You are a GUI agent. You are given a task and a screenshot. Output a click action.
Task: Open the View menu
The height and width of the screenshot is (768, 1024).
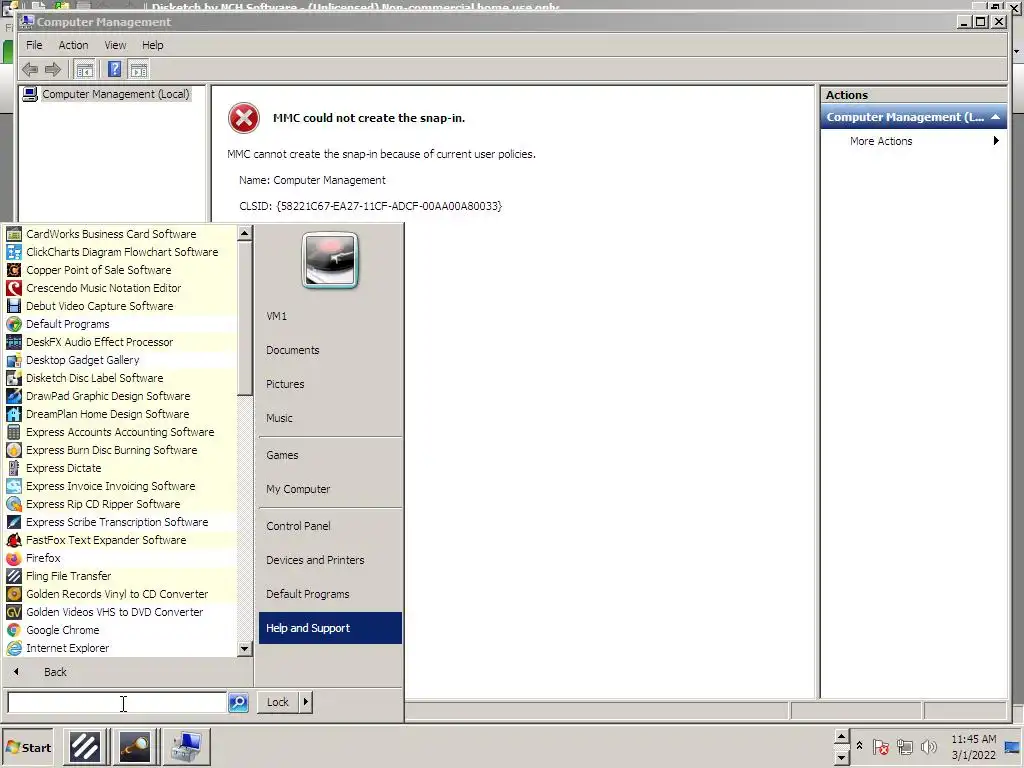[x=115, y=45]
